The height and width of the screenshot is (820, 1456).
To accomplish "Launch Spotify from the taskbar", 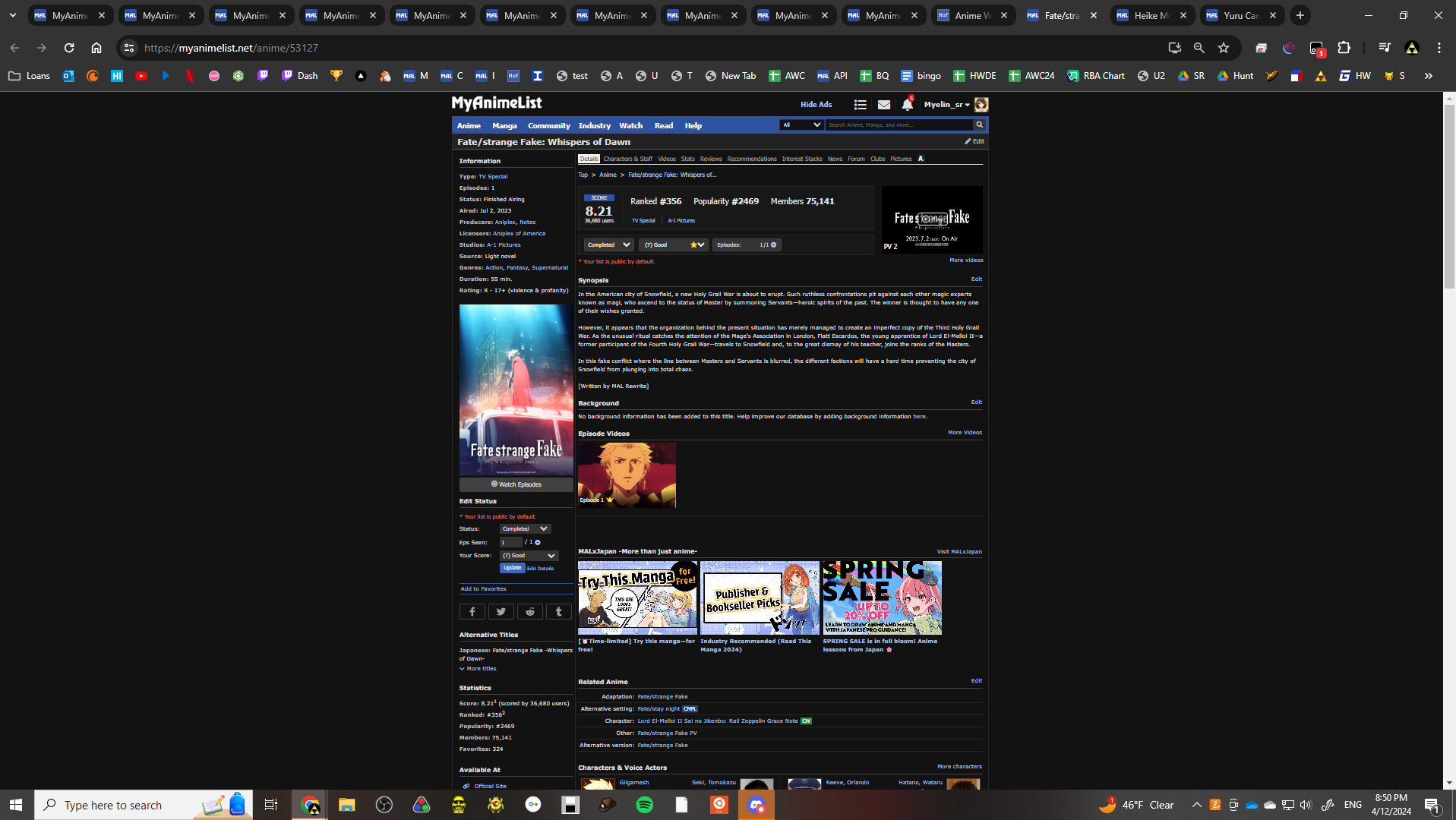I will [x=645, y=805].
